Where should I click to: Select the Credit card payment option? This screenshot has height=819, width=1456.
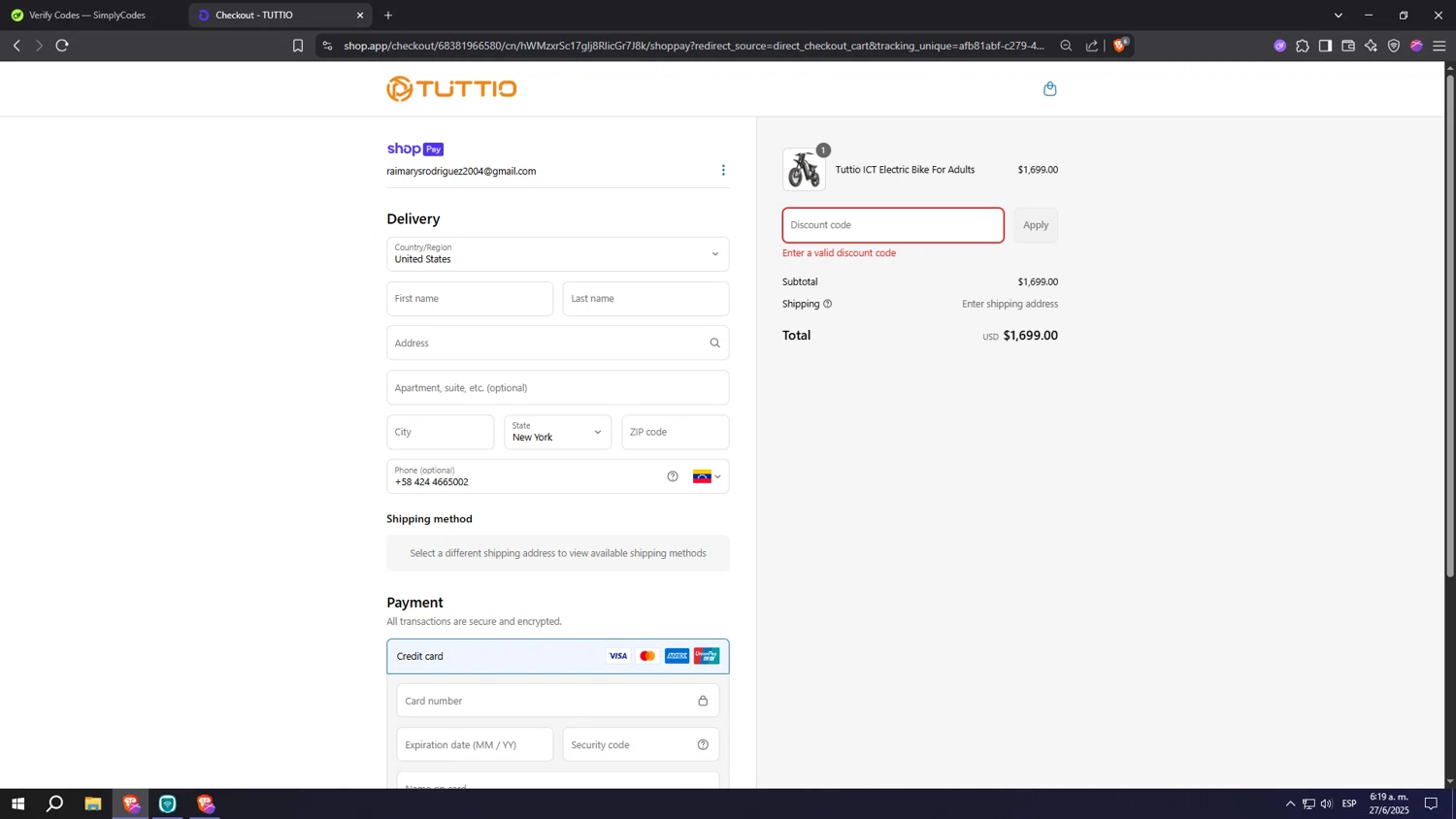558,657
